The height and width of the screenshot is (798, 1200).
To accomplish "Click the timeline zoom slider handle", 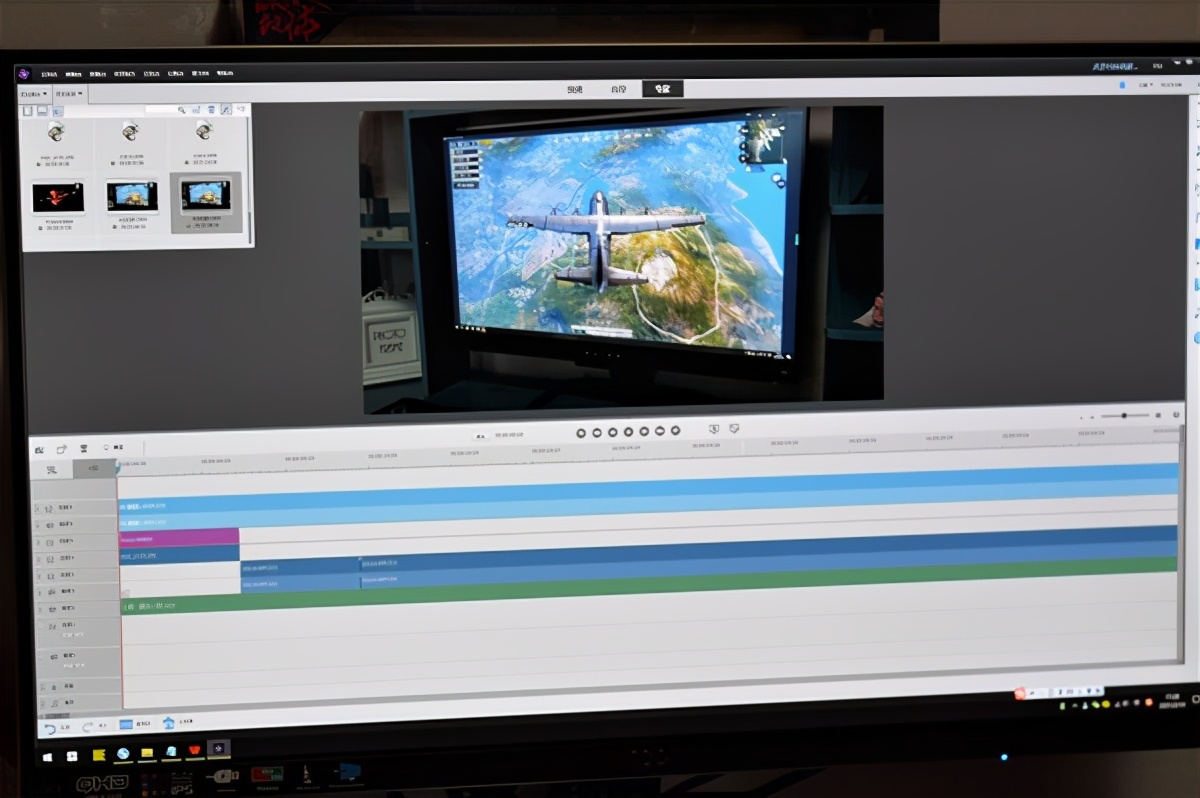I will 1124,415.
